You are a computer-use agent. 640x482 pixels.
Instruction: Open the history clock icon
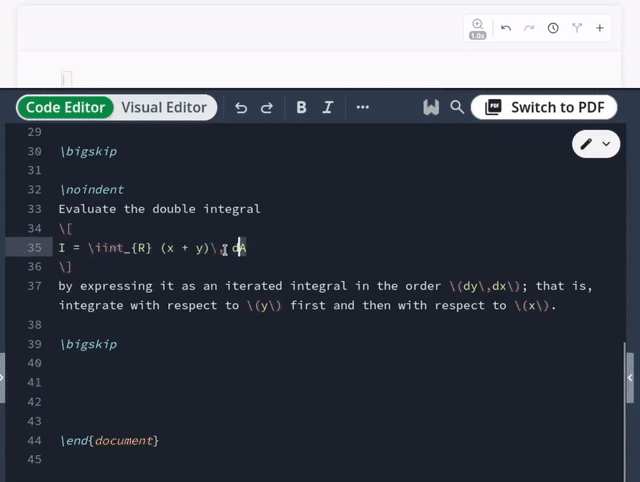553,28
